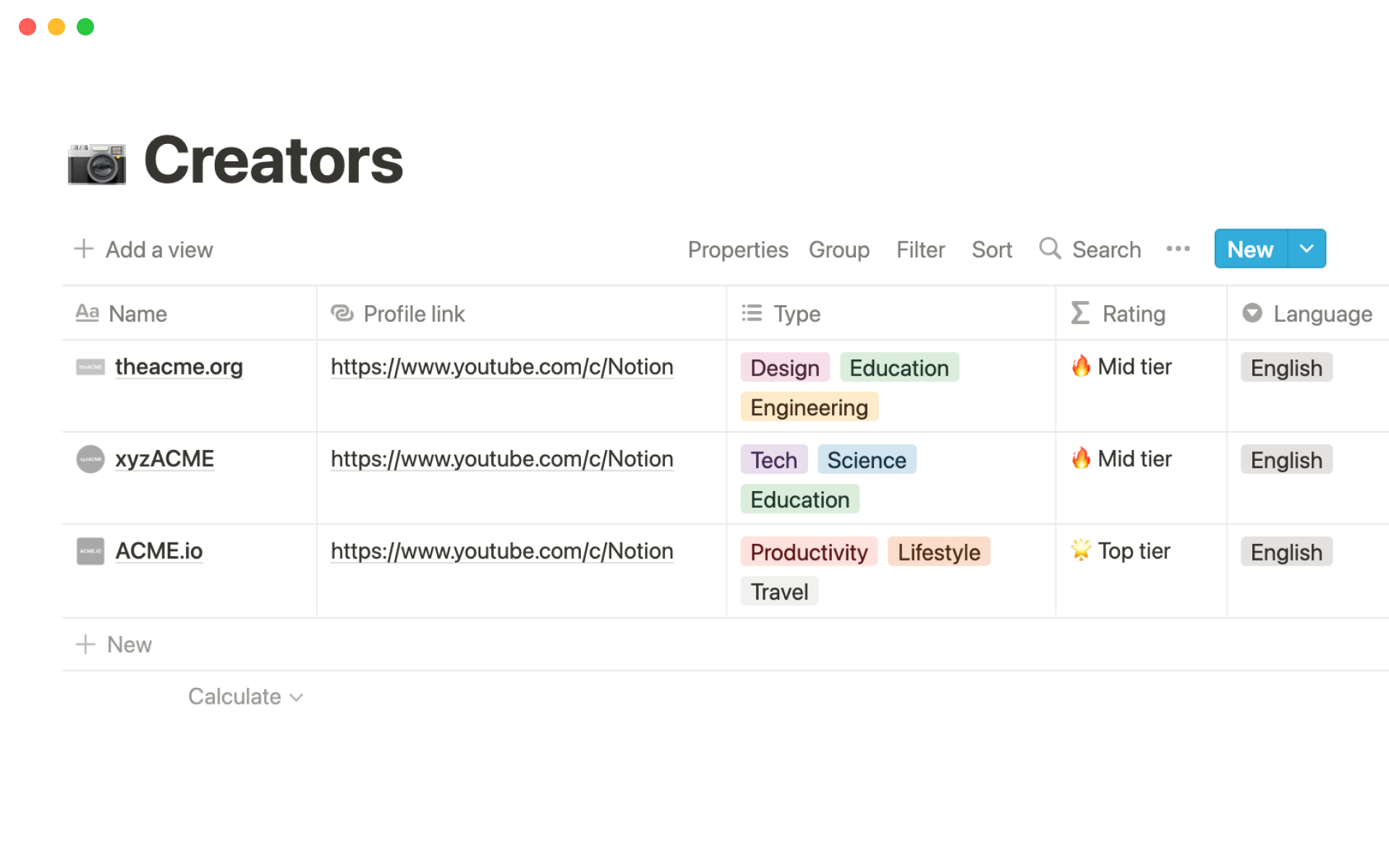Open the Properties menu
This screenshot has height=868, width=1389.
[738, 250]
